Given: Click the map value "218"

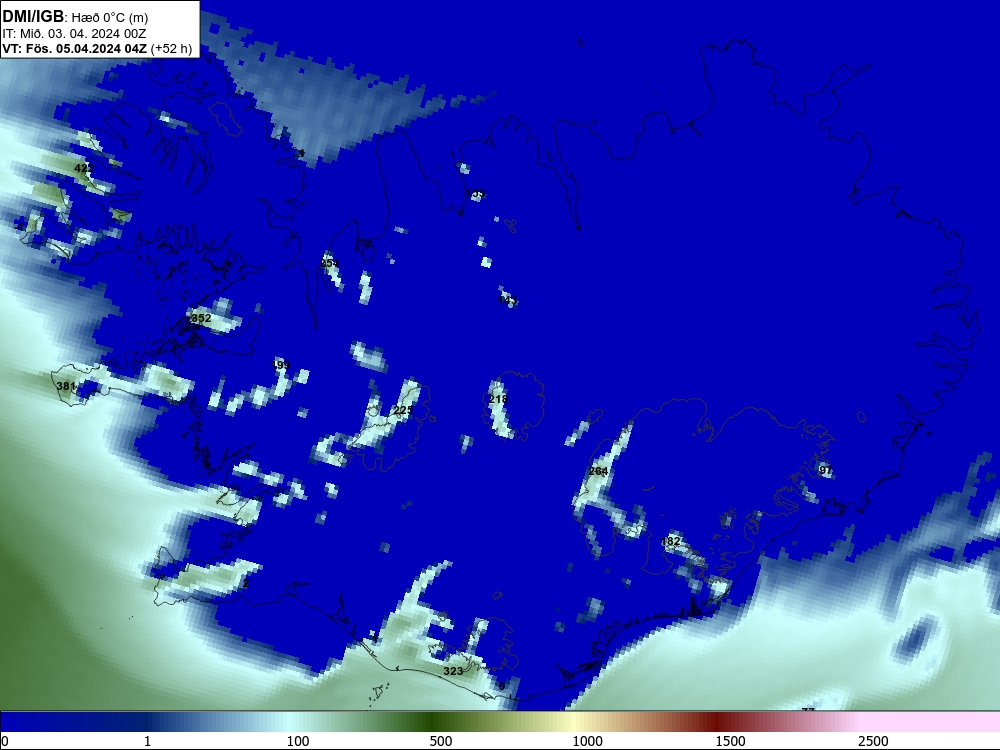Looking at the screenshot, I should pyautogui.click(x=498, y=399).
